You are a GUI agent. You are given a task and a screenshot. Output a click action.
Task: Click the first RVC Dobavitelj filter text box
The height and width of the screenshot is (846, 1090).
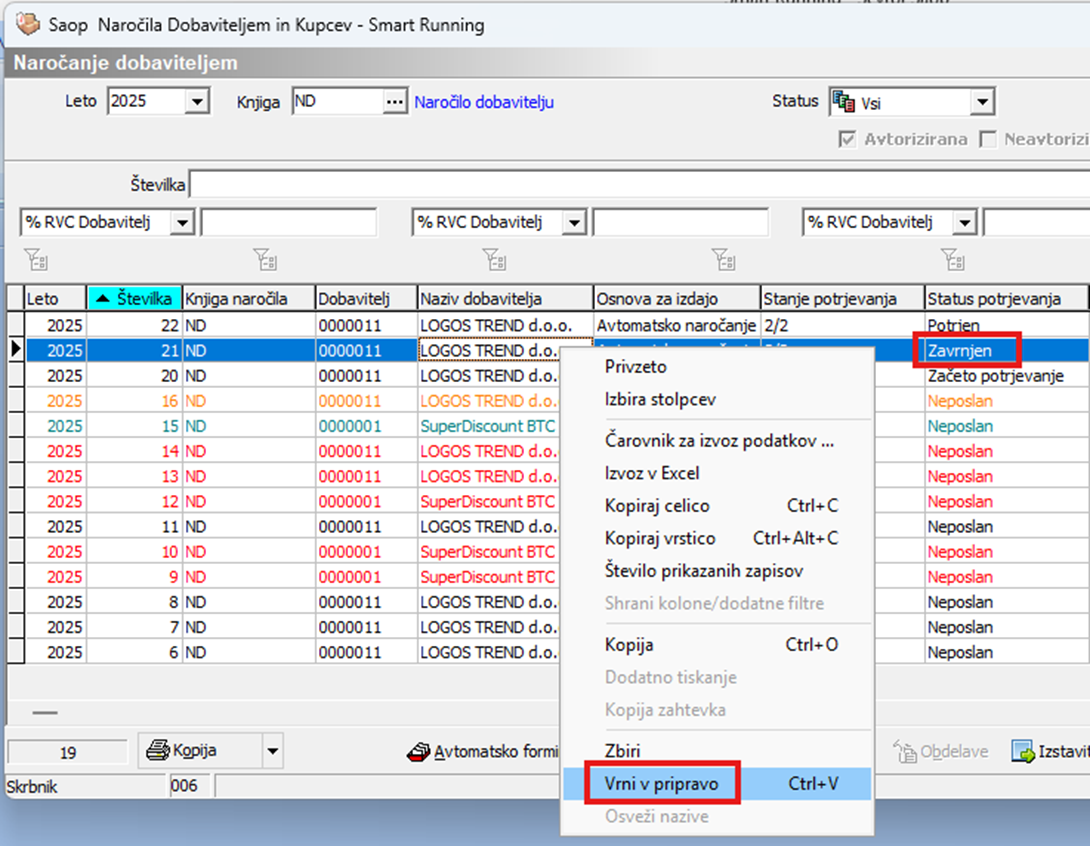[288, 223]
